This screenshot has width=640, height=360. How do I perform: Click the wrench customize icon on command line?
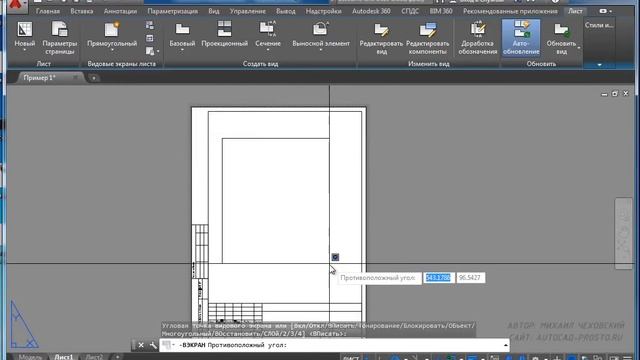153,345
